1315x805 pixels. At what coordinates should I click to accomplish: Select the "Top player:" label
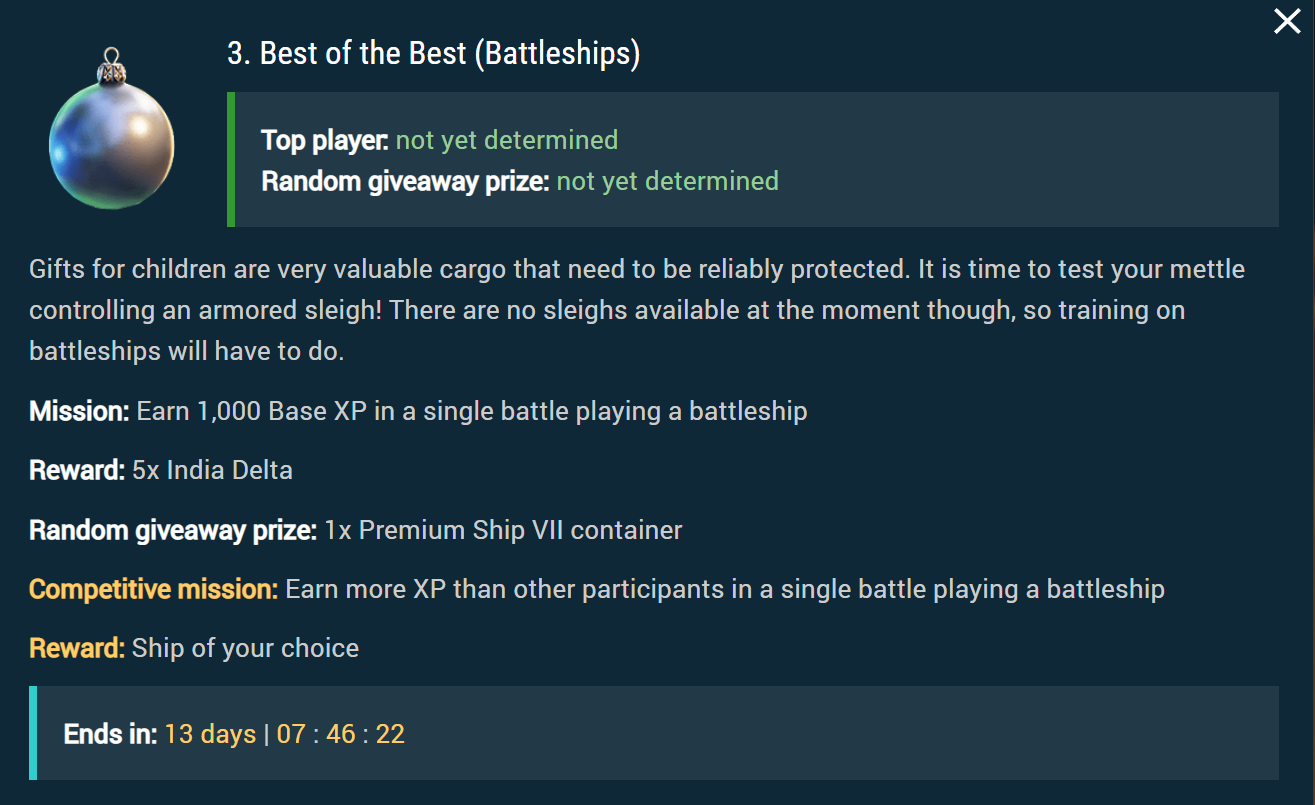point(324,140)
